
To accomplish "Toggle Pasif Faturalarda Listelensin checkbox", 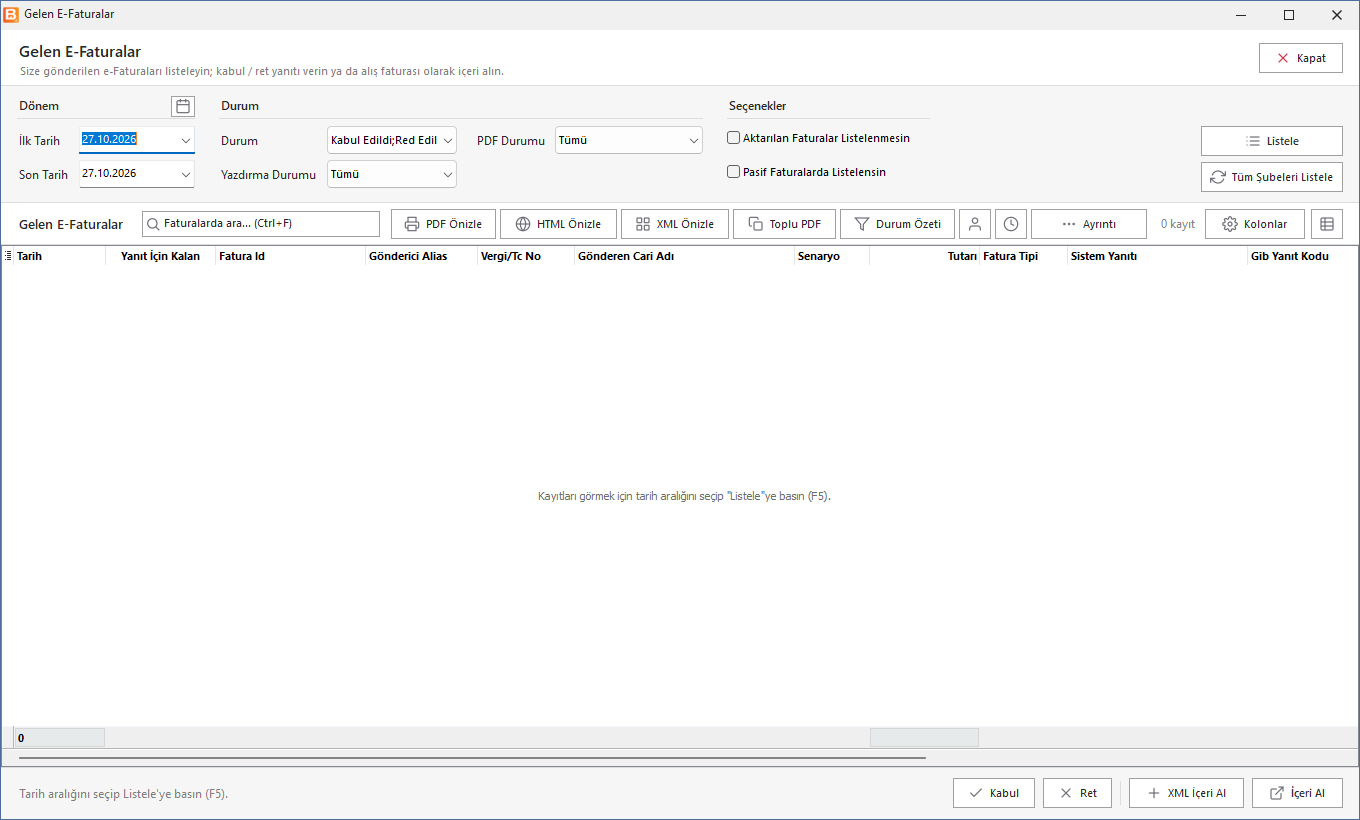I will coord(734,172).
